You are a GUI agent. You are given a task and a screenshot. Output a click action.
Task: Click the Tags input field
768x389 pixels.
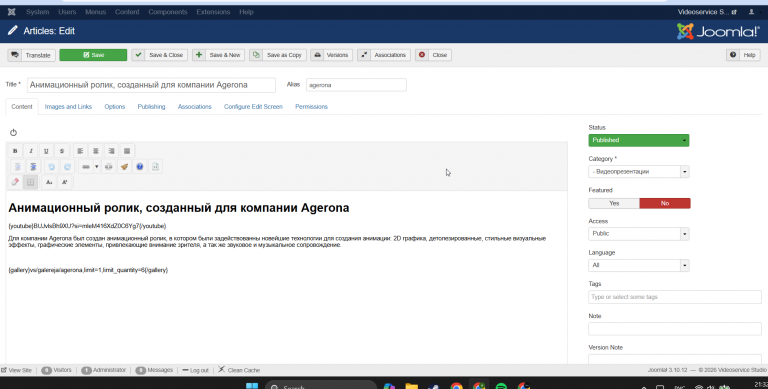pyautogui.click(x=675, y=297)
